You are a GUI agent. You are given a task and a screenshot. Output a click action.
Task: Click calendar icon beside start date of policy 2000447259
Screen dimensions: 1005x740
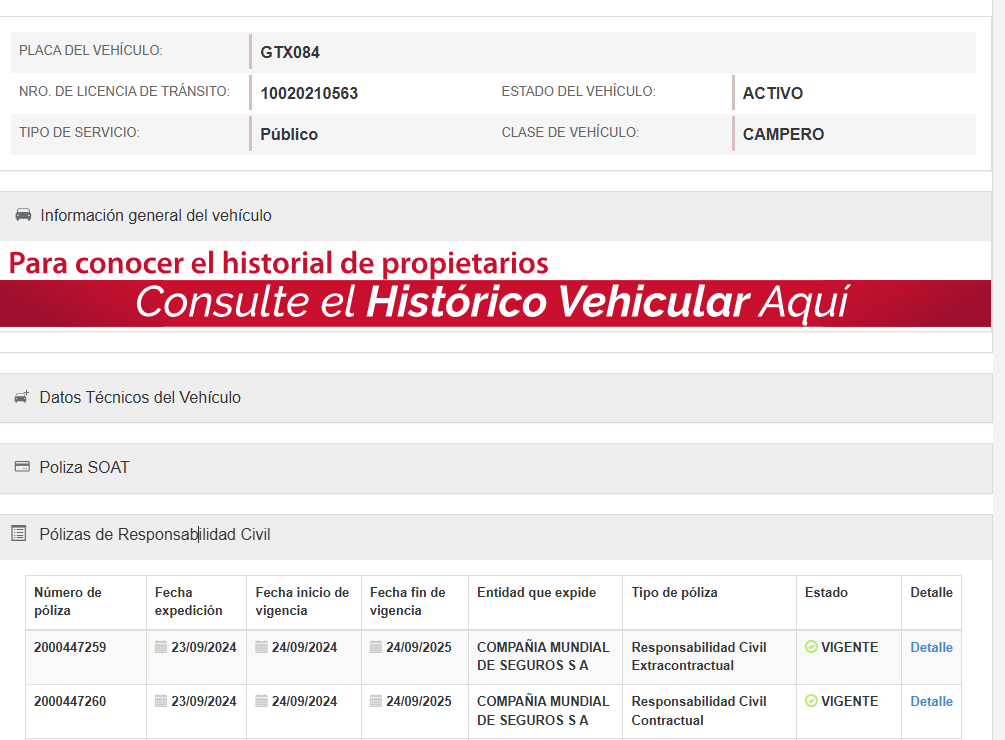click(262, 647)
